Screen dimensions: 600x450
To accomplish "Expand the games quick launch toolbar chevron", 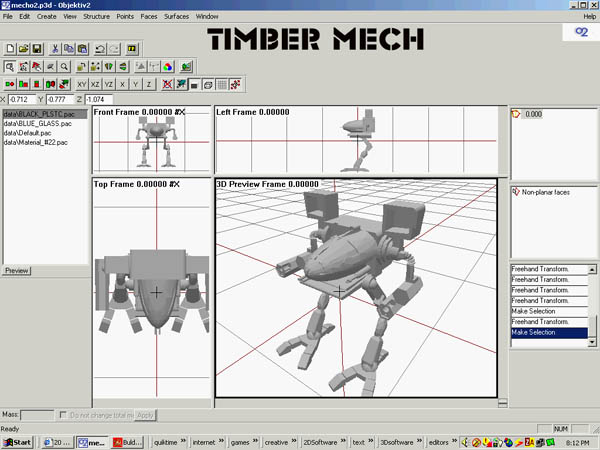I will pos(255,441).
